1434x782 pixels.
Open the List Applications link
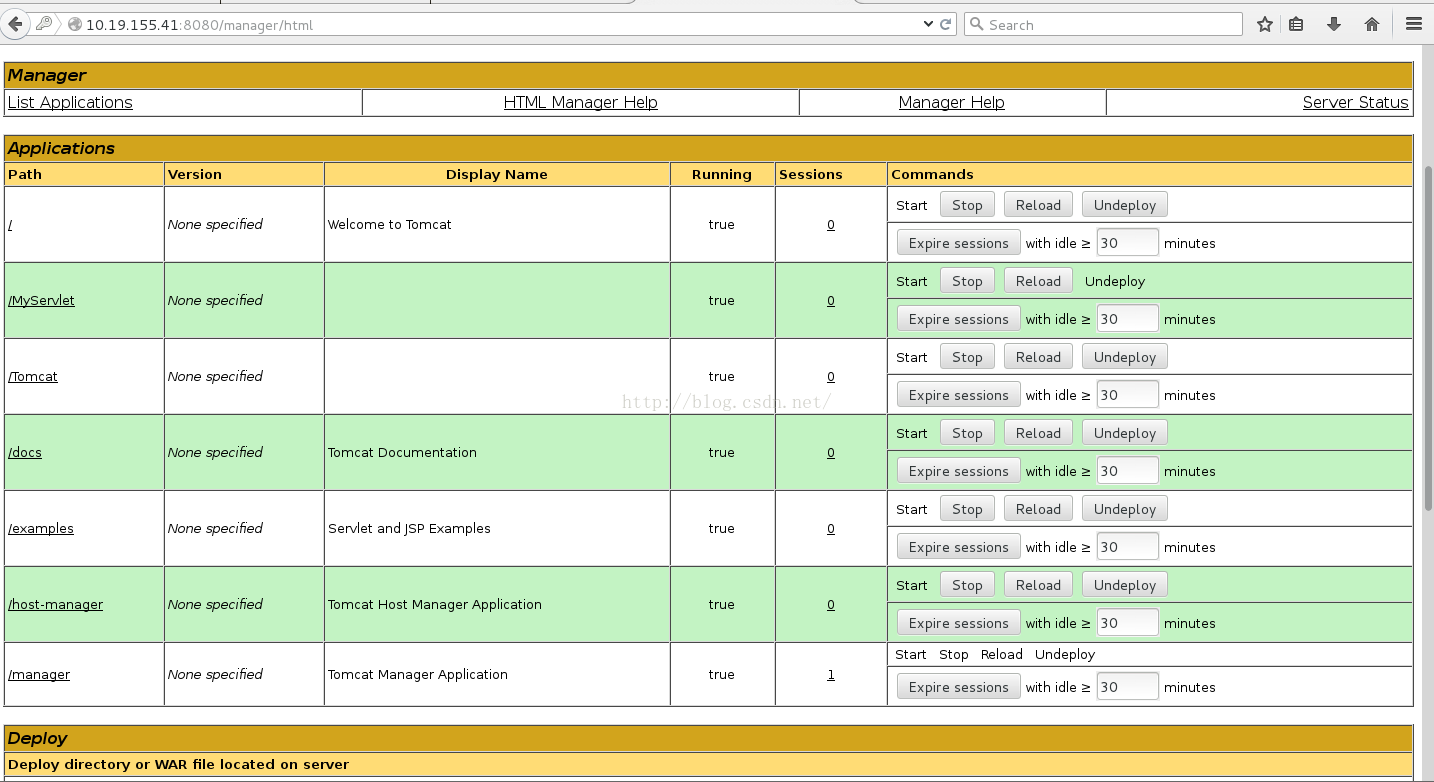click(x=70, y=102)
